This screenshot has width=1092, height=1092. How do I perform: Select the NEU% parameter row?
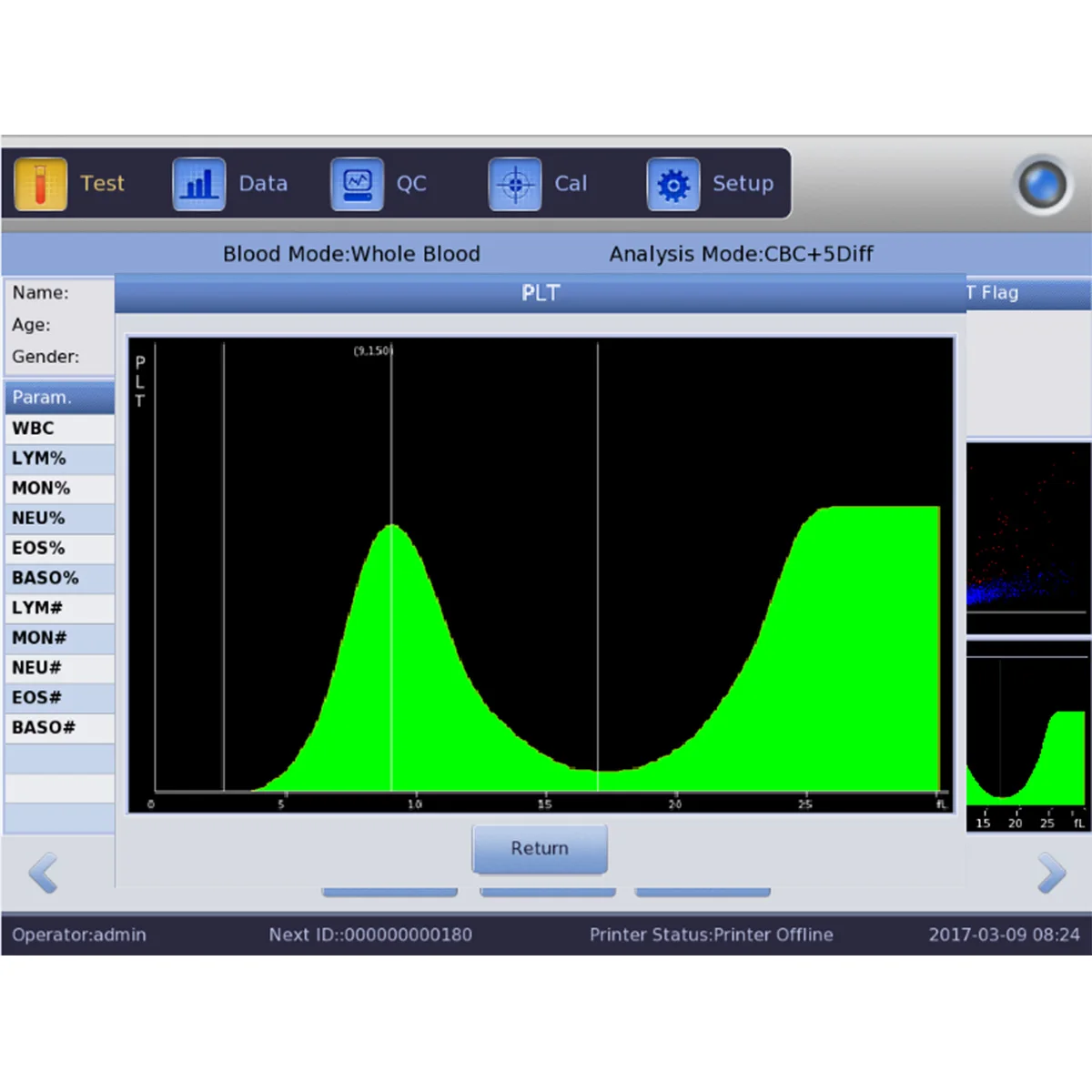pos(59,519)
